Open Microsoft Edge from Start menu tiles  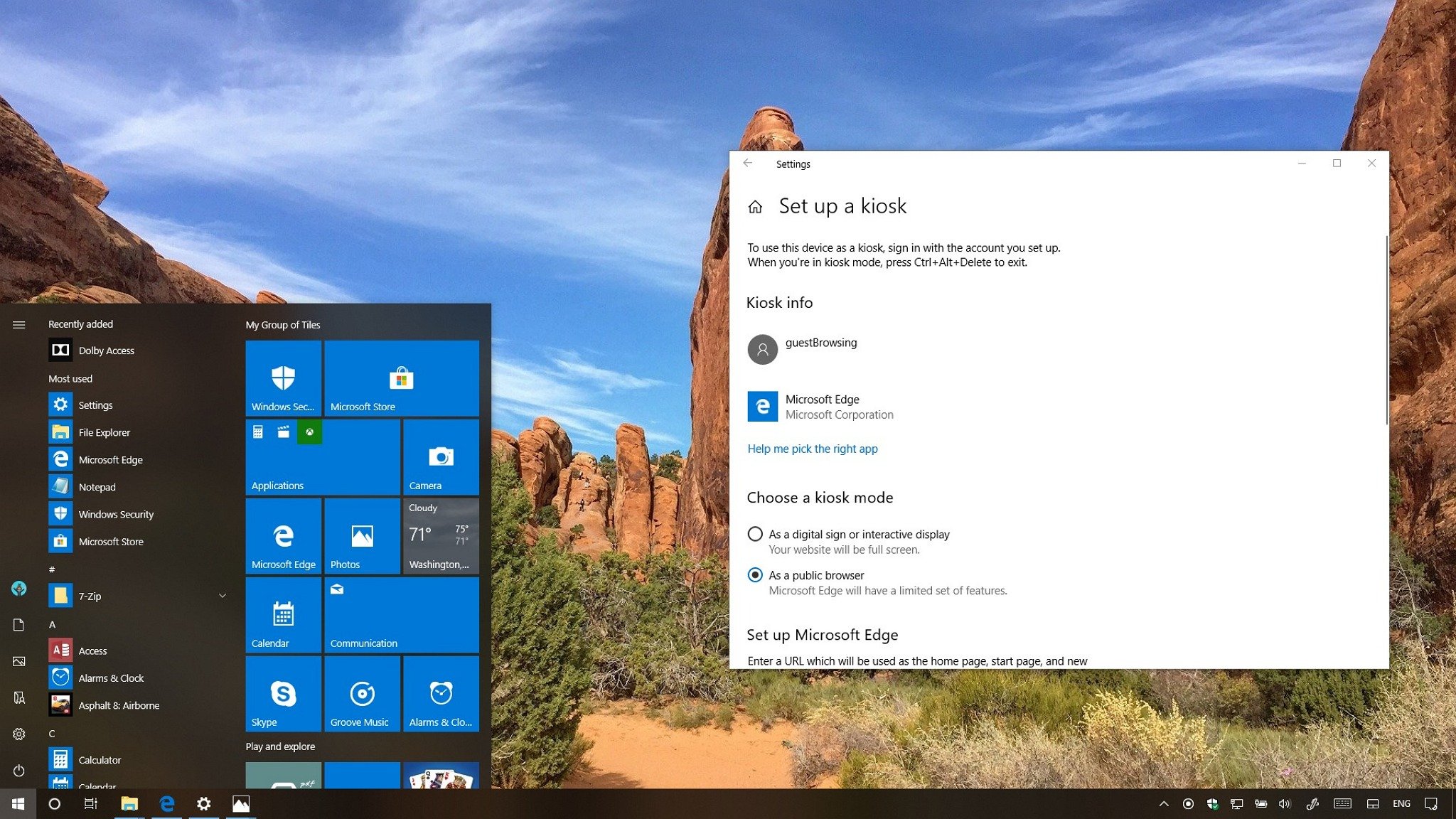coord(282,535)
